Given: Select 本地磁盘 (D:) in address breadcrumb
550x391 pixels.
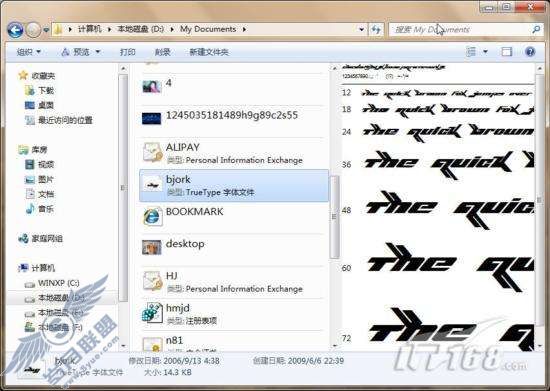Looking at the screenshot, I should [140, 29].
